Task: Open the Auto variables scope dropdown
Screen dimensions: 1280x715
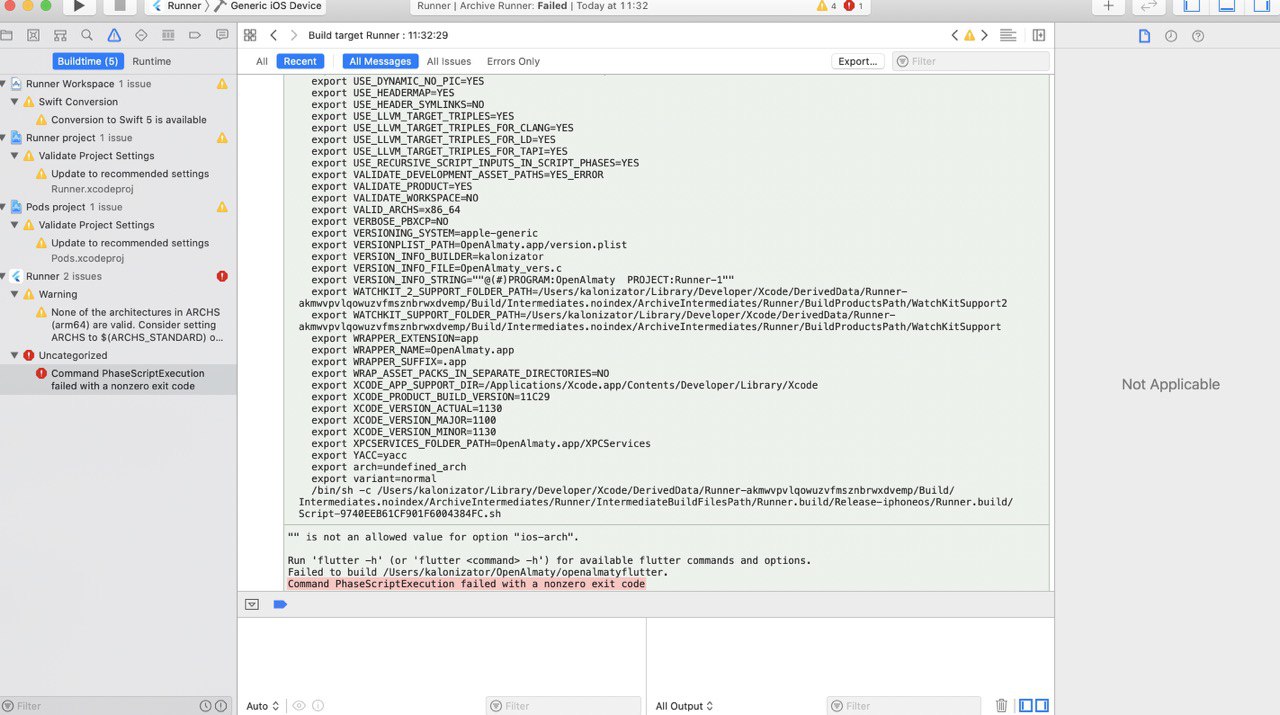Action: pos(263,706)
